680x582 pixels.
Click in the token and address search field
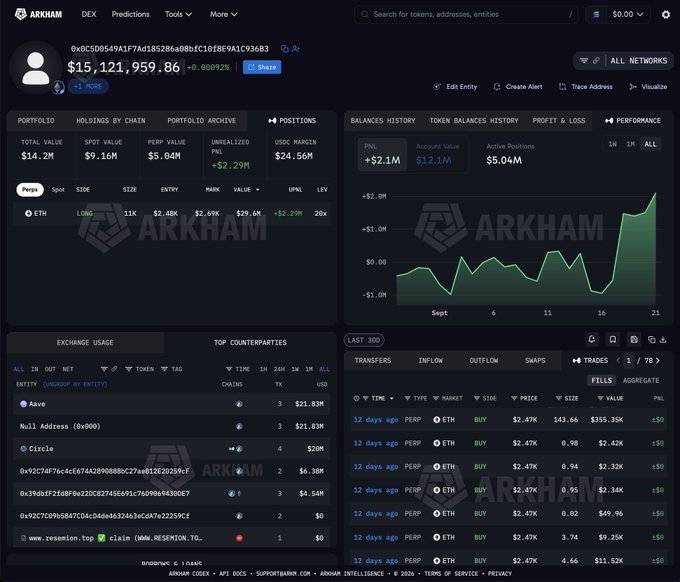pos(466,14)
